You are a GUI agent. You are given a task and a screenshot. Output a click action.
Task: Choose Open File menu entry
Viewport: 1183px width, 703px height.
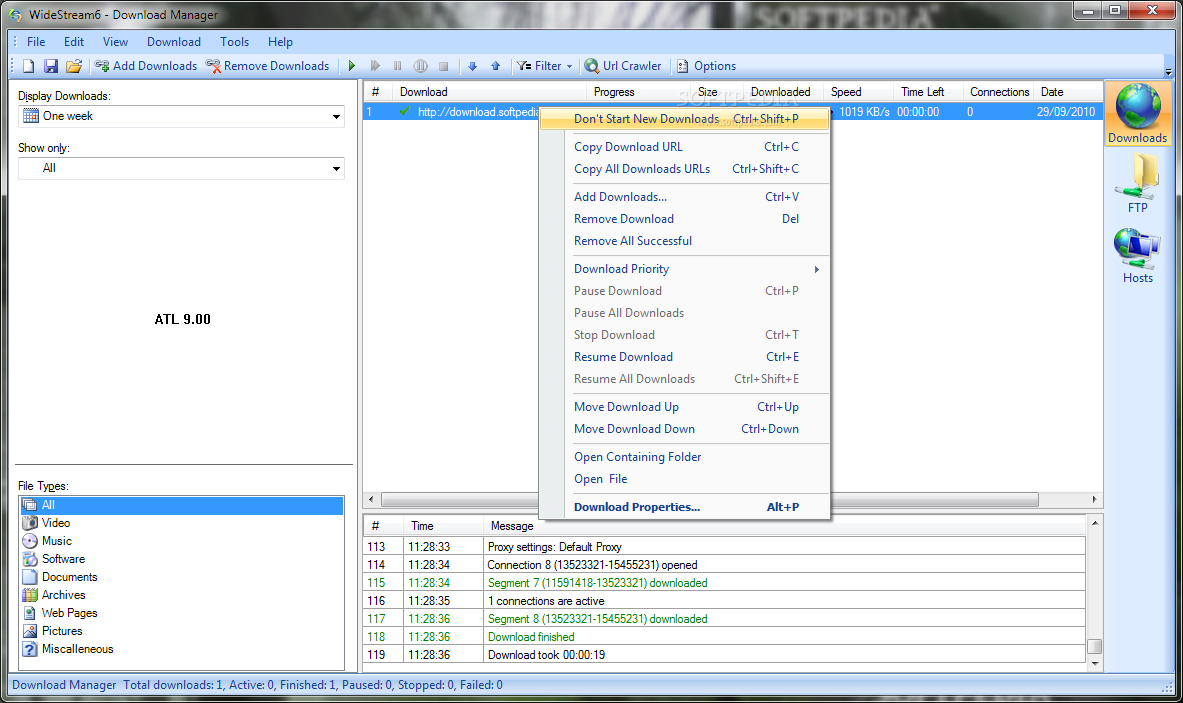click(x=685, y=479)
